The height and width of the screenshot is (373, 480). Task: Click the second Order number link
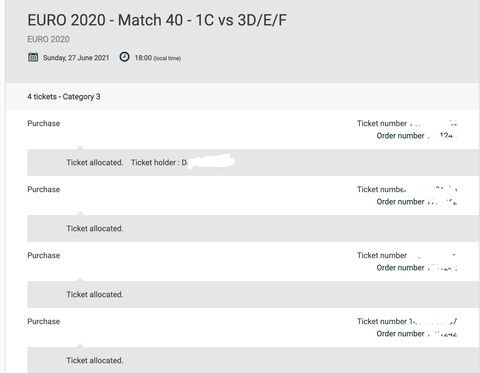point(417,202)
